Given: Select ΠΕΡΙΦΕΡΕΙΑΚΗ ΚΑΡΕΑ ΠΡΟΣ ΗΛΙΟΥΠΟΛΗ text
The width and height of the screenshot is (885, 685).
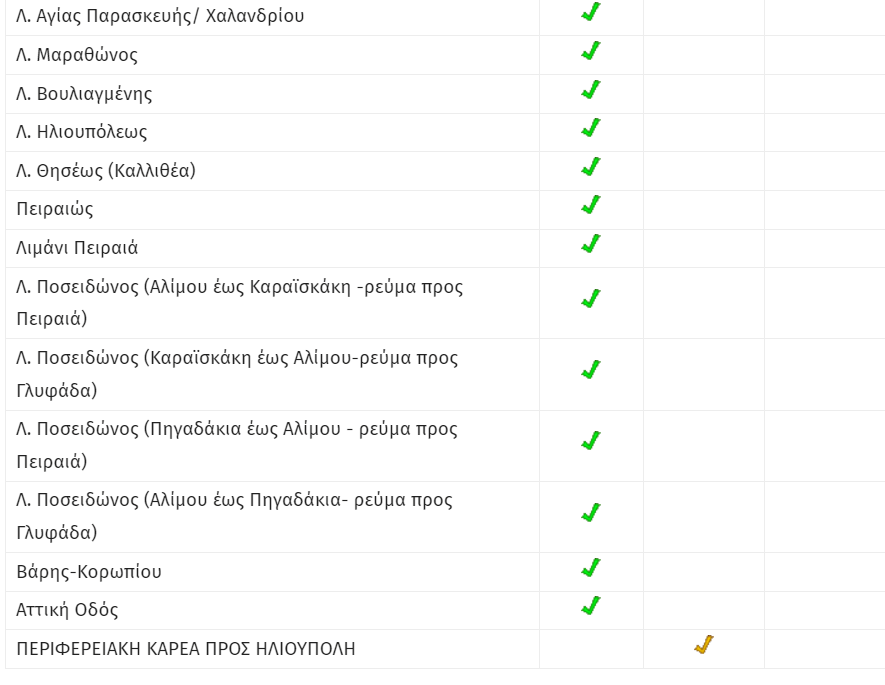Looking at the screenshot, I should [x=186, y=649].
